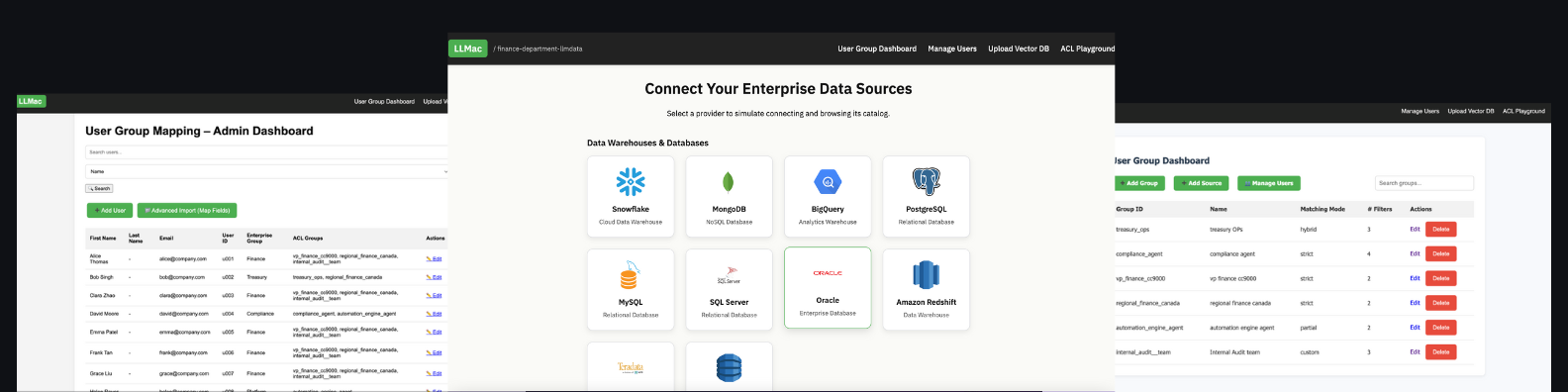Image resolution: width=1568 pixels, height=392 pixels.
Task: Click LLMac logo in Admin Dashboard window
Action: click(31, 101)
